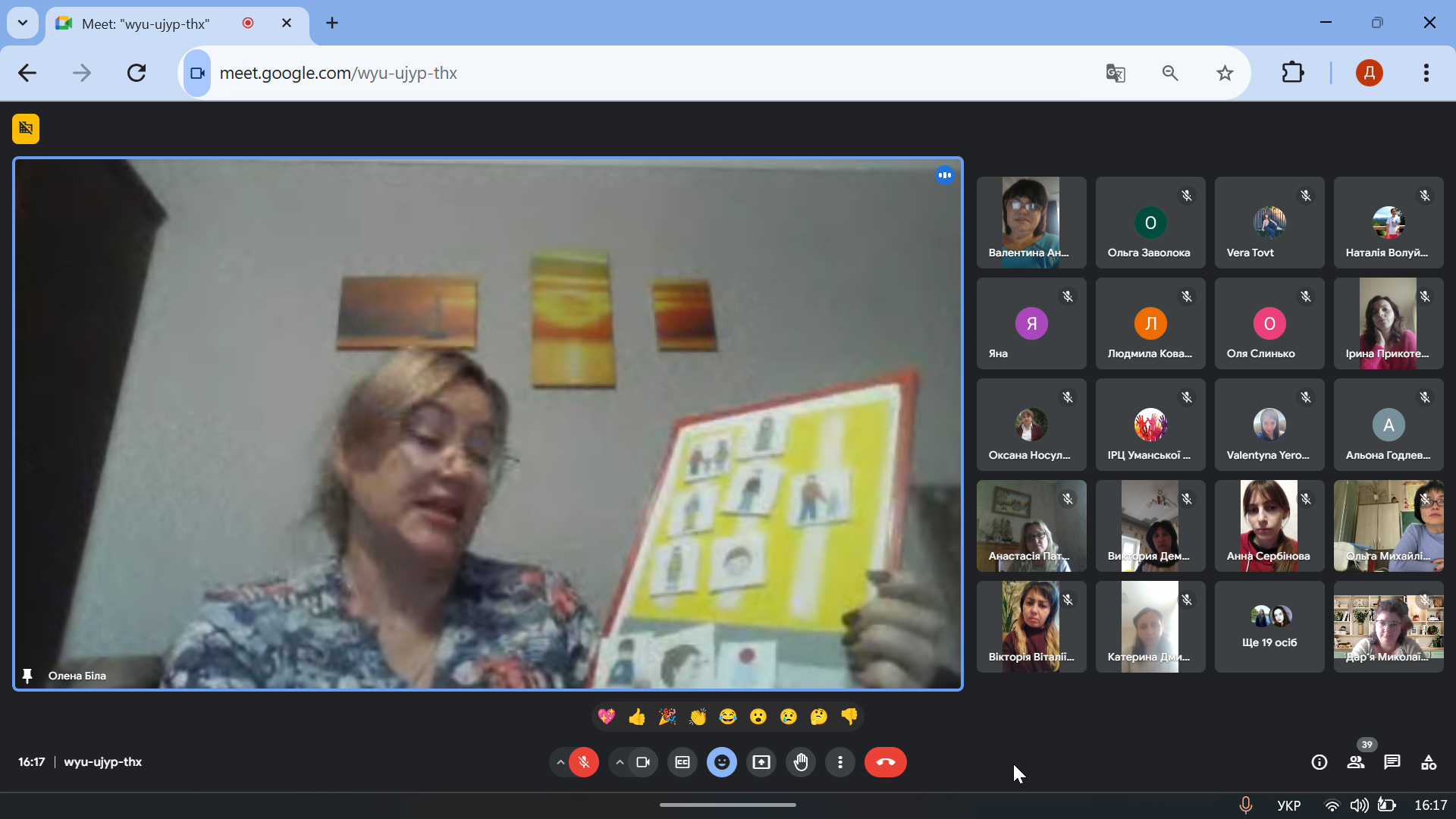Click the present screen icon
1456x819 pixels.
point(761,762)
